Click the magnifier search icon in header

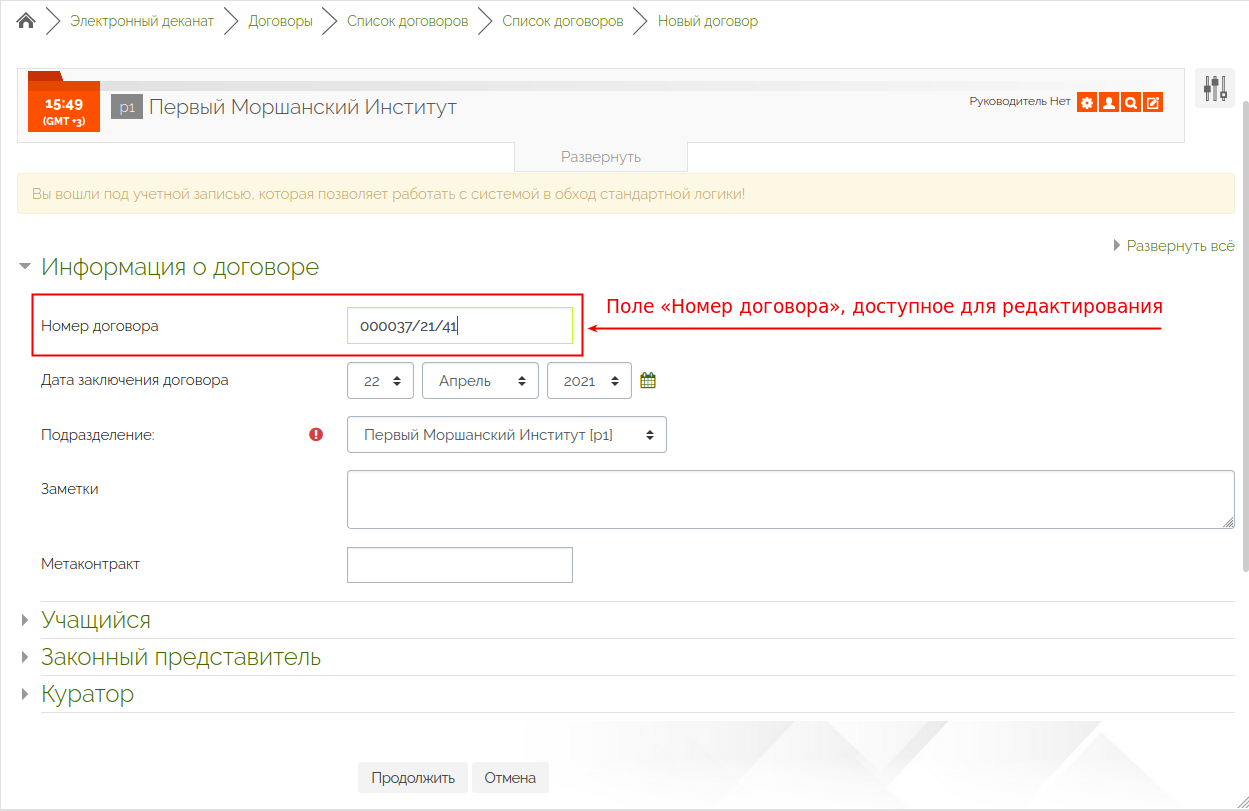click(1130, 102)
